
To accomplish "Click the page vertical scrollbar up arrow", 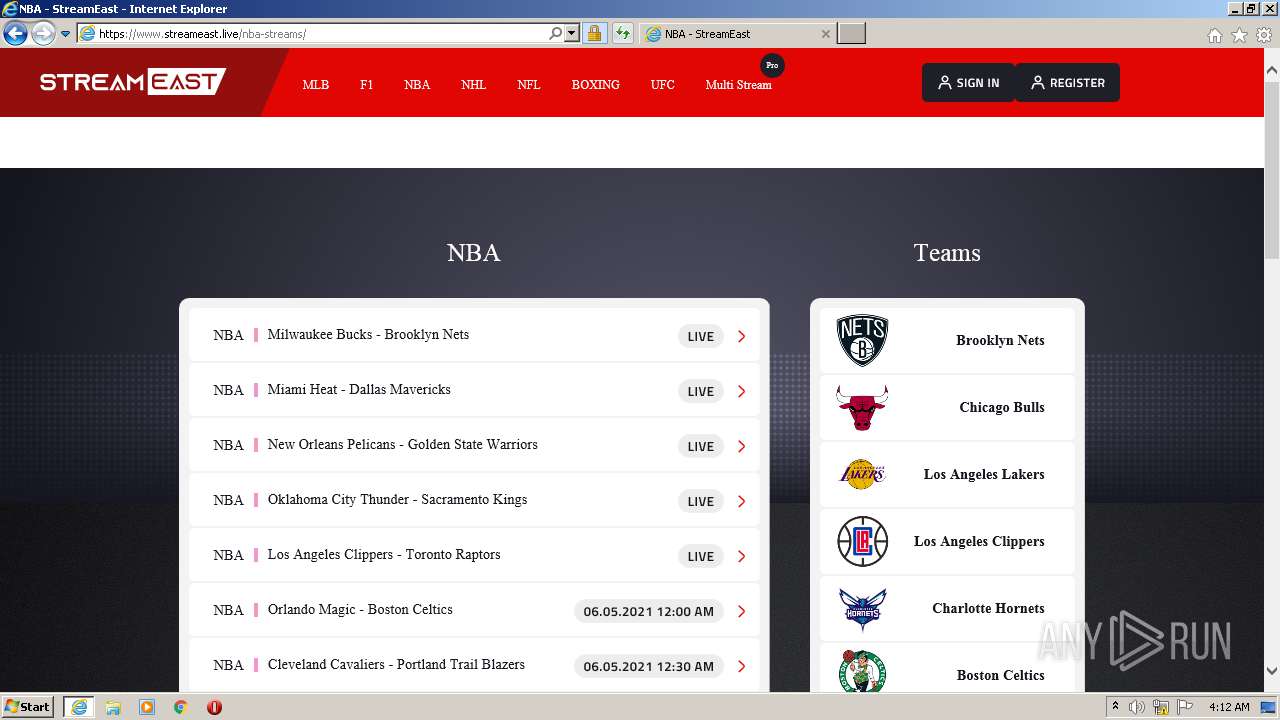I will pos(1272,71).
